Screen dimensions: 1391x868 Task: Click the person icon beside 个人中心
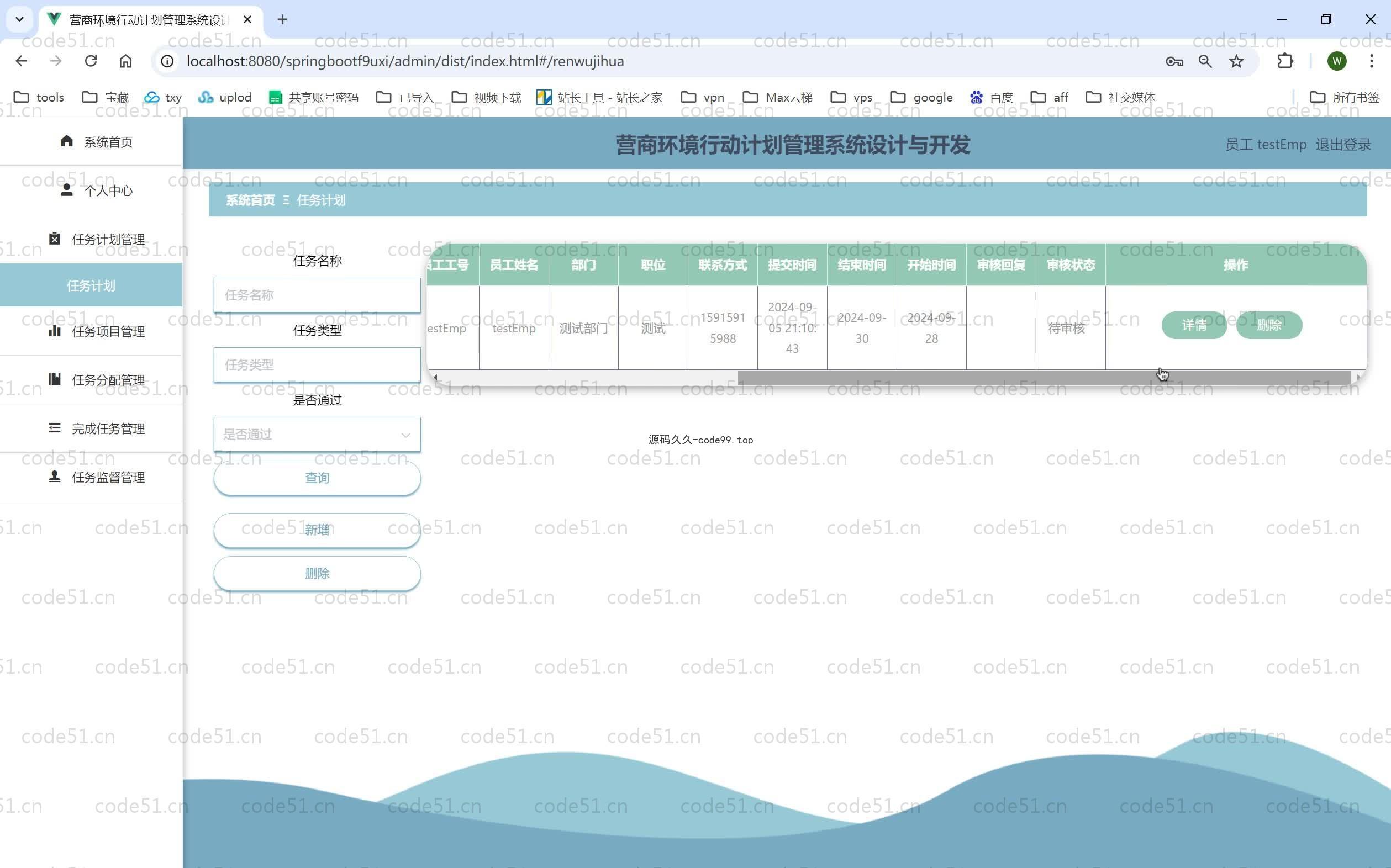67,190
